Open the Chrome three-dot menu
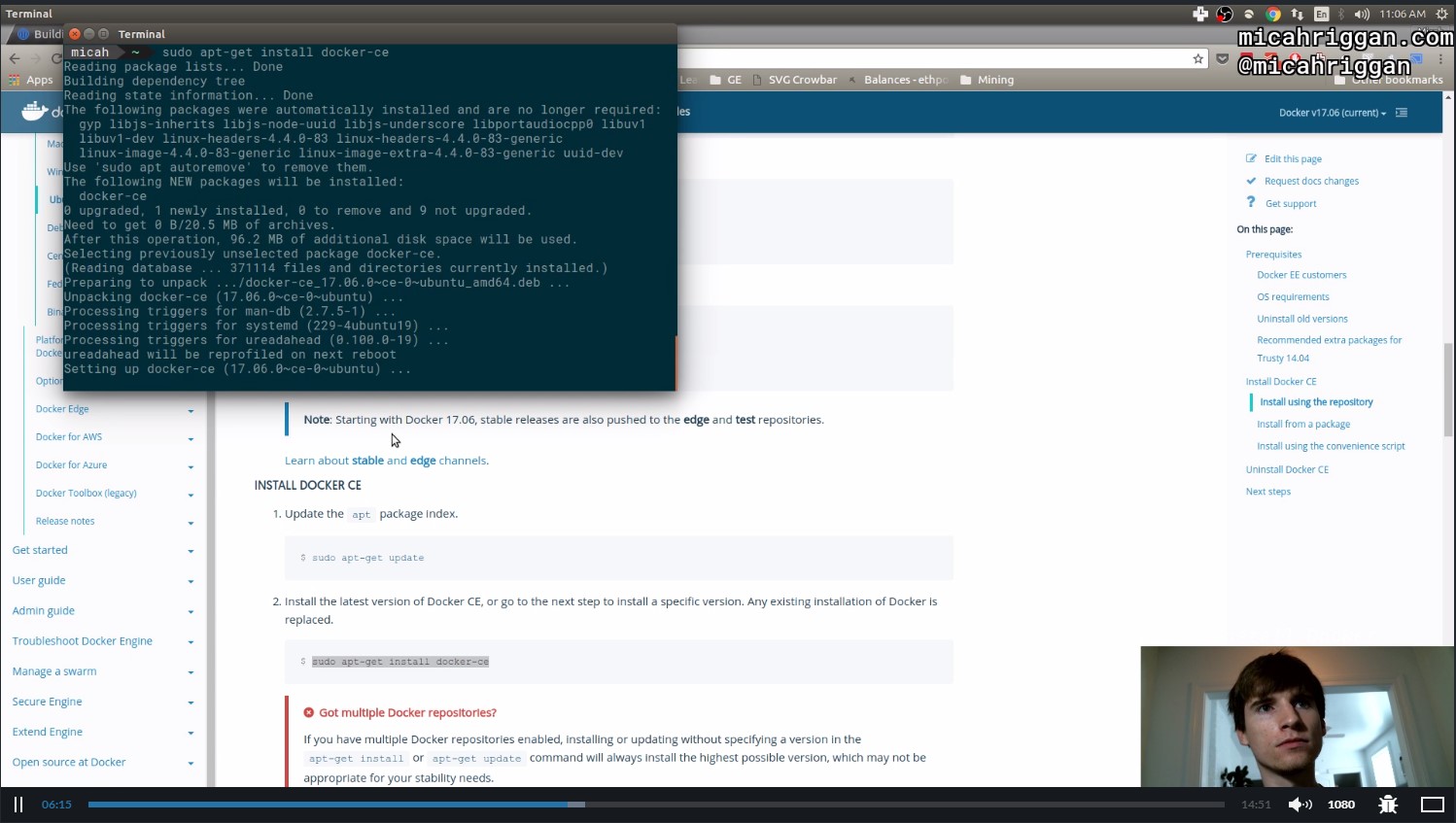The height and width of the screenshot is (823, 1456). (x=1441, y=58)
